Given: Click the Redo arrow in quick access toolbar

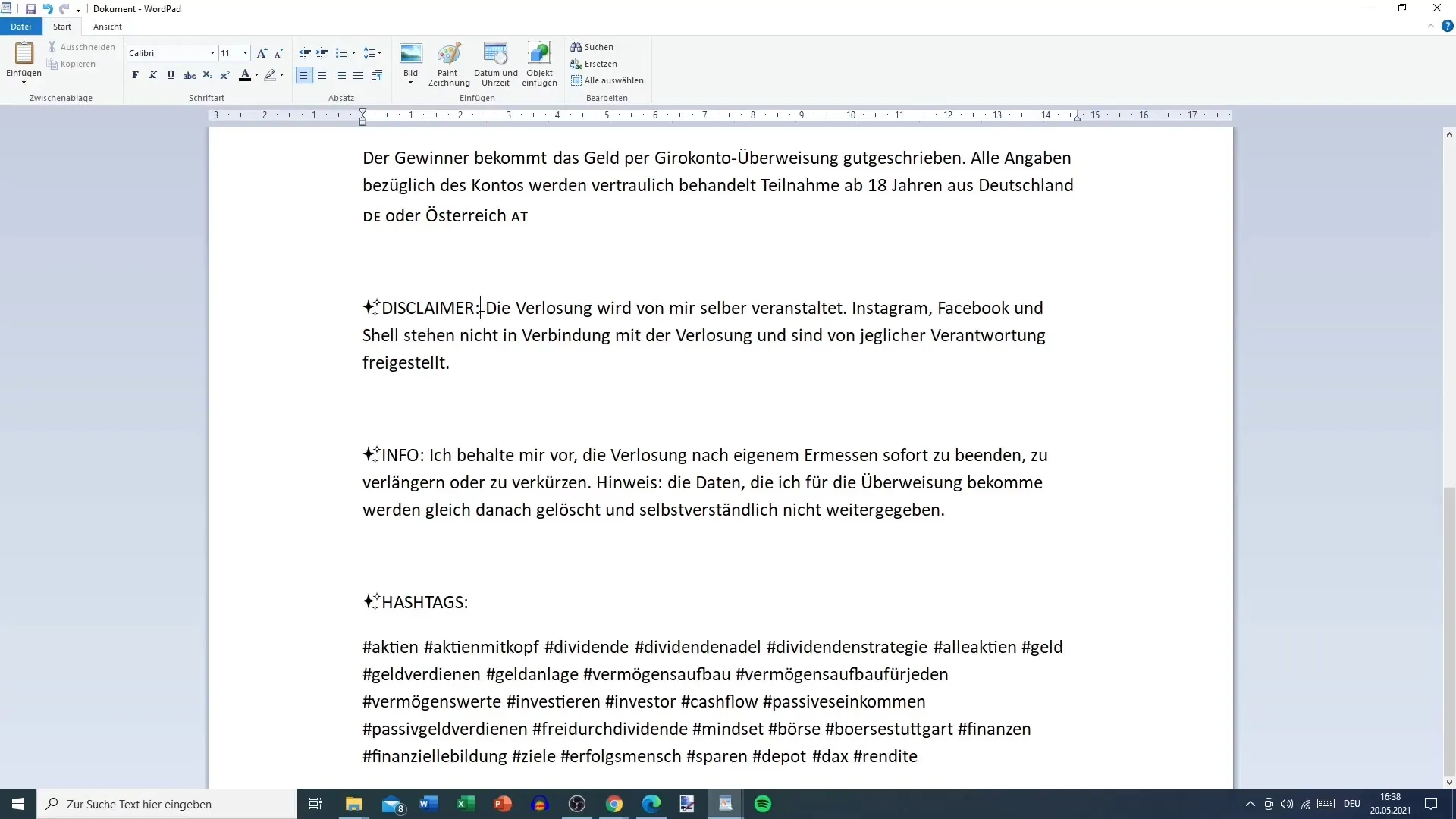Looking at the screenshot, I should point(64,9).
